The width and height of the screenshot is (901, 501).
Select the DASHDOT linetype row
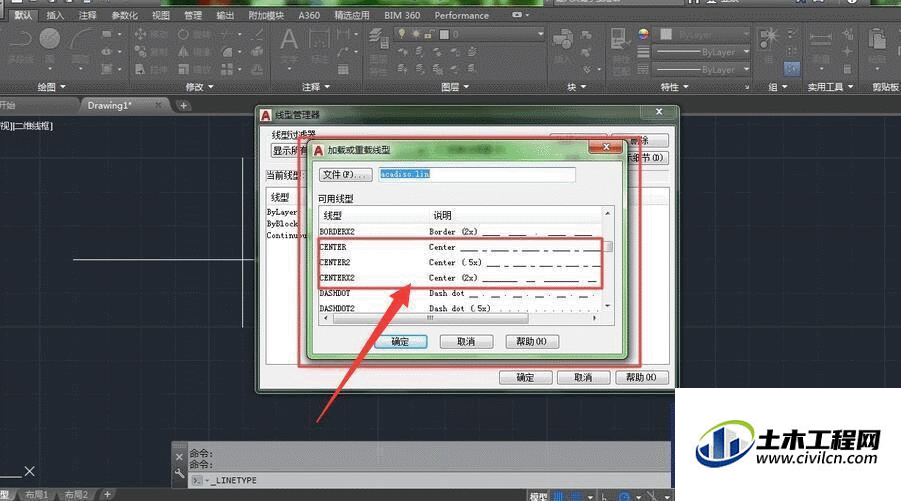(460, 293)
